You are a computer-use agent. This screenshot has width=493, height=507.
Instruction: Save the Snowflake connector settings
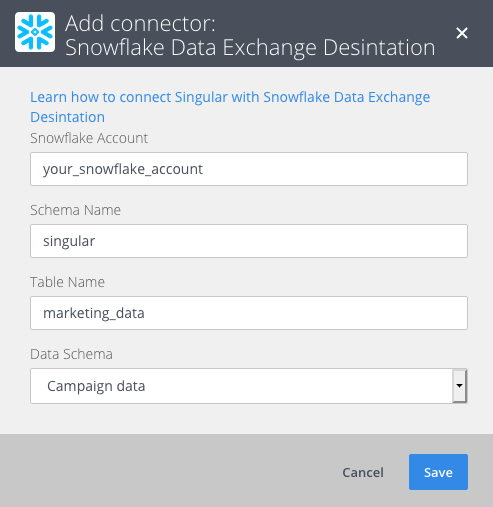pos(438,472)
